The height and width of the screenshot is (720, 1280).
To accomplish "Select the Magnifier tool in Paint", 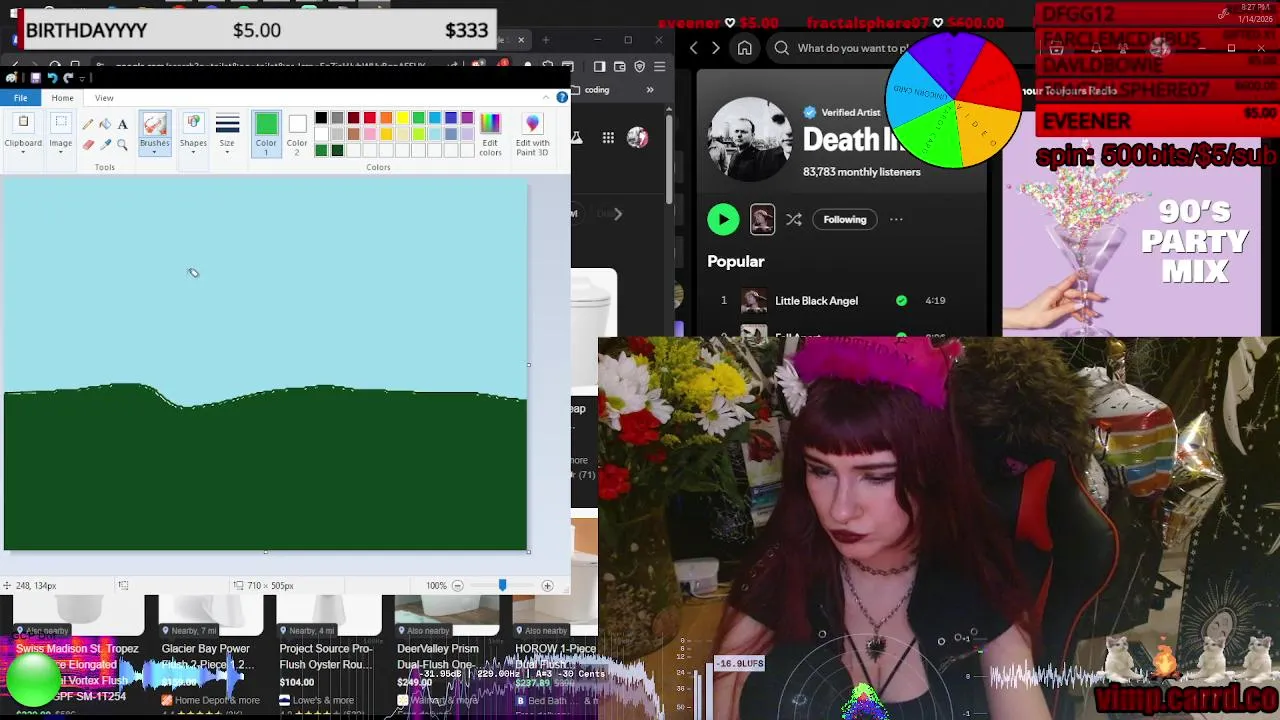I will tap(122, 145).
